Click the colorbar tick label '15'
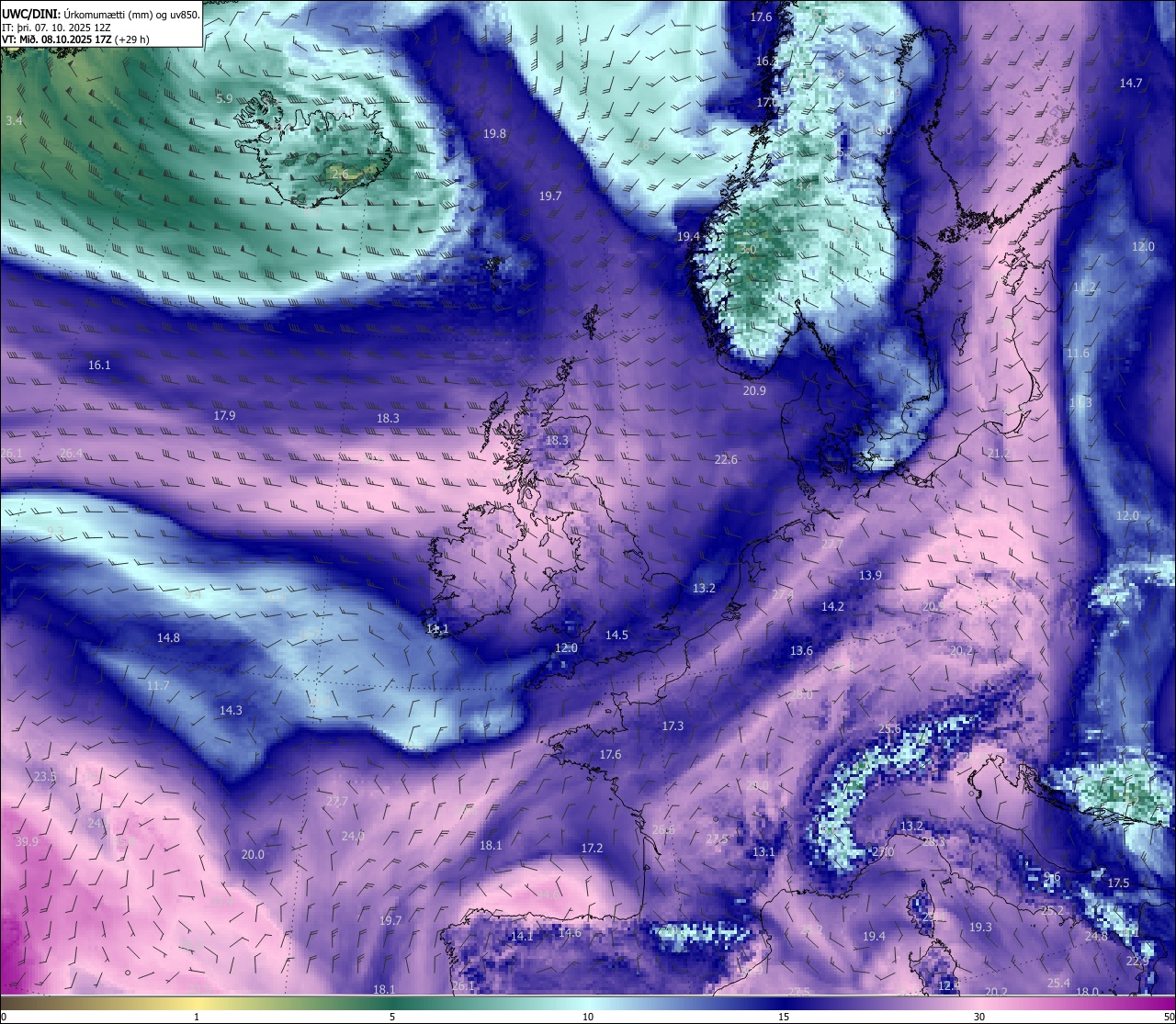 tap(784, 1017)
